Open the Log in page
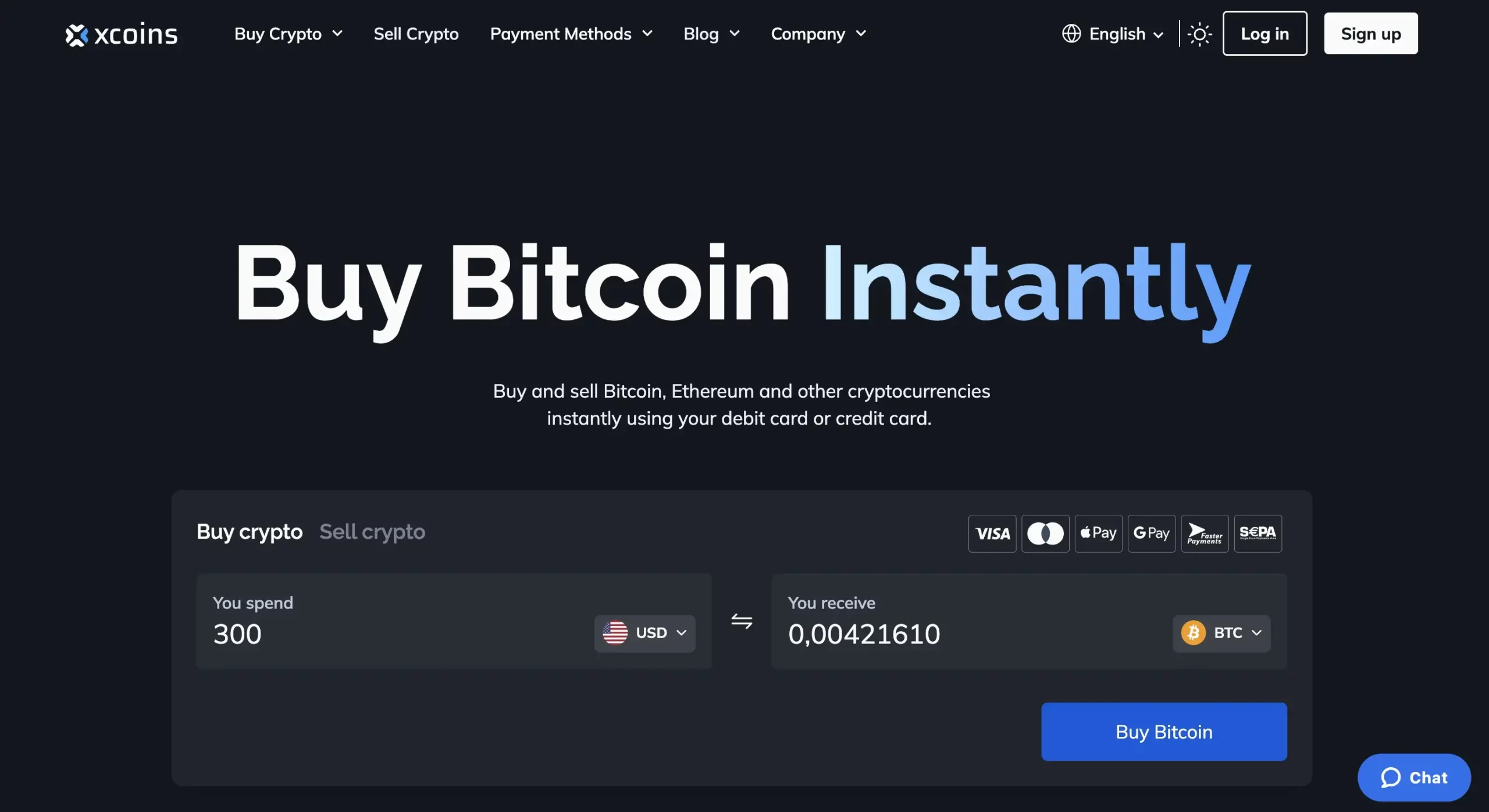This screenshot has height=812, width=1489. 1264,33
